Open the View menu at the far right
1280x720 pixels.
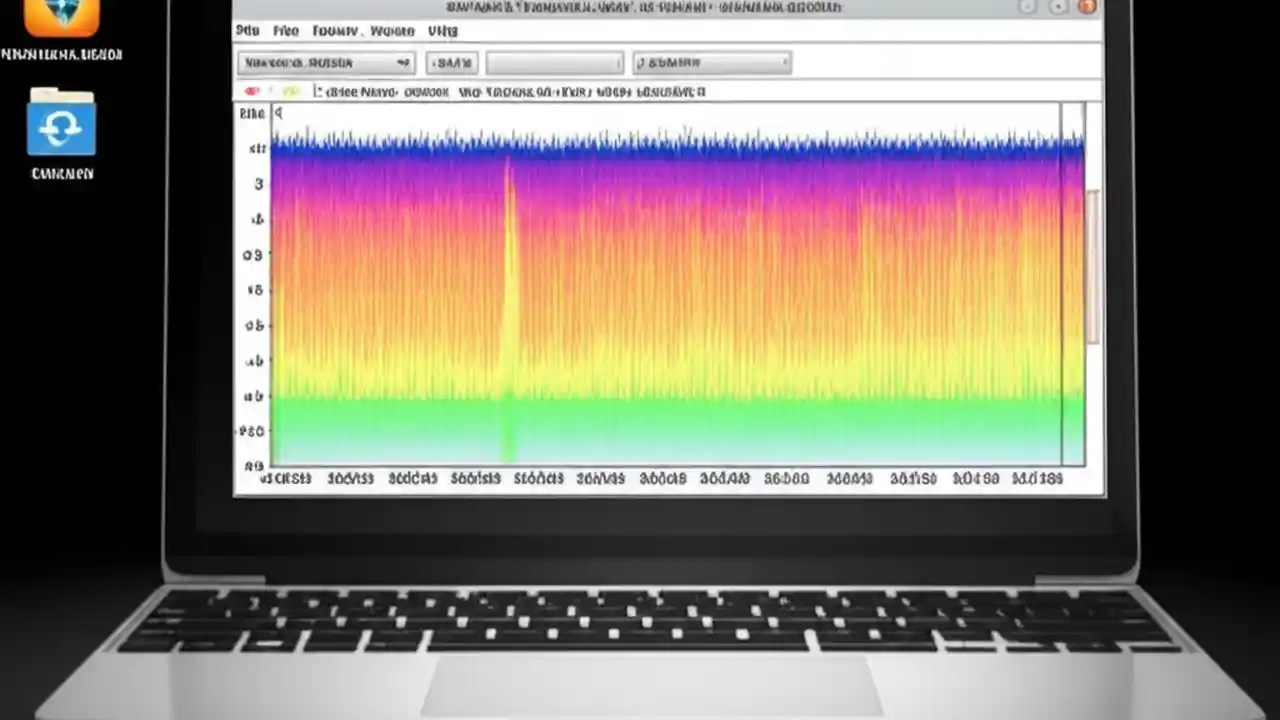(443, 30)
